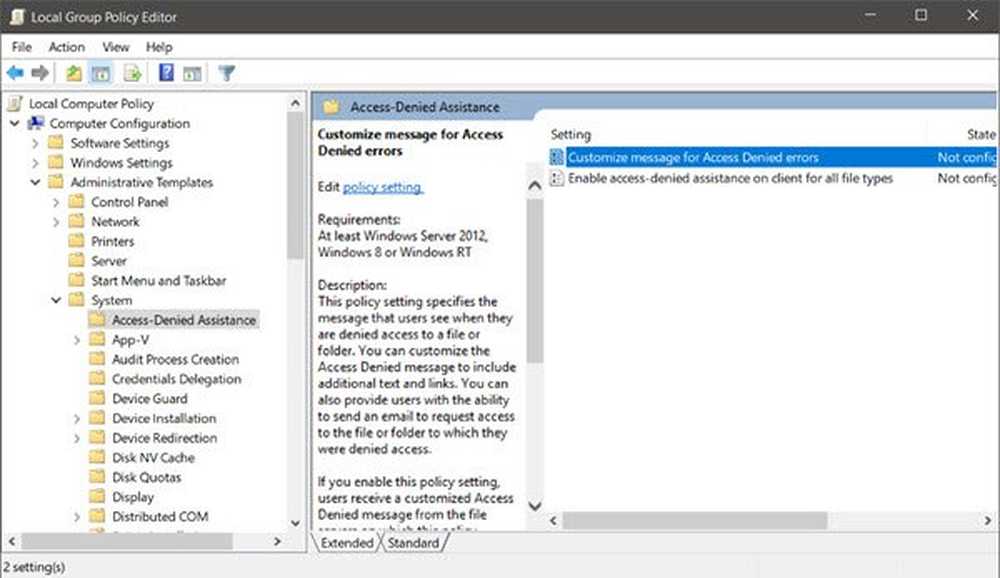This screenshot has height=578, width=1000.
Task: Open the Action menu
Action: click(66, 47)
